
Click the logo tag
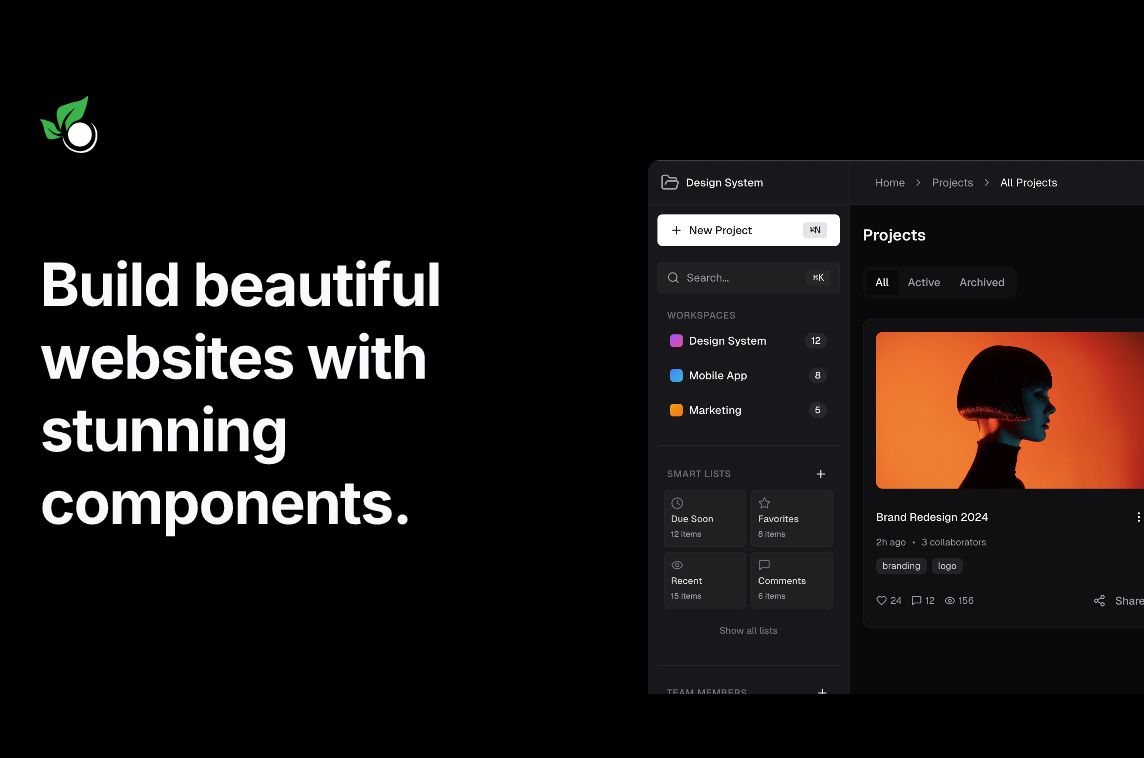947,566
